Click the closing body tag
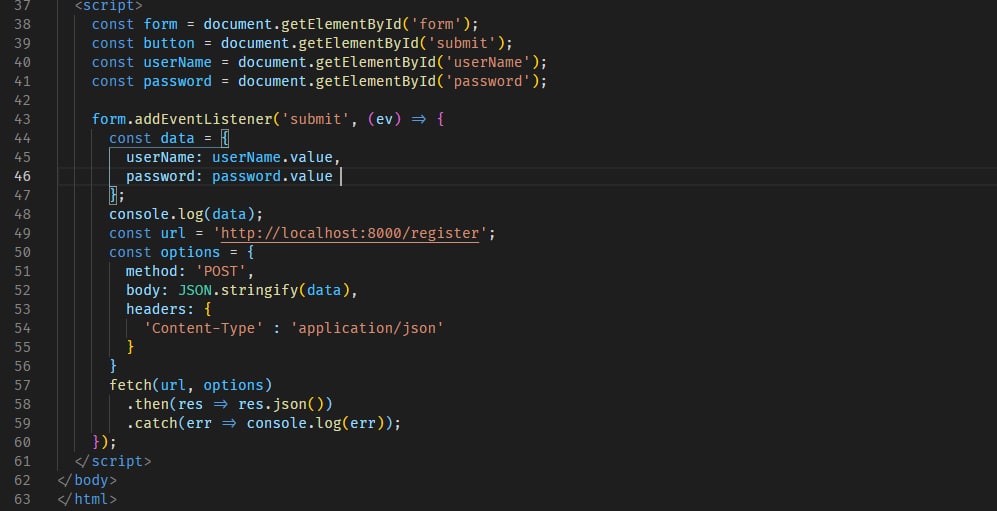Image resolution: width=997 pixels, height=511 pixels. pos(87,480)
